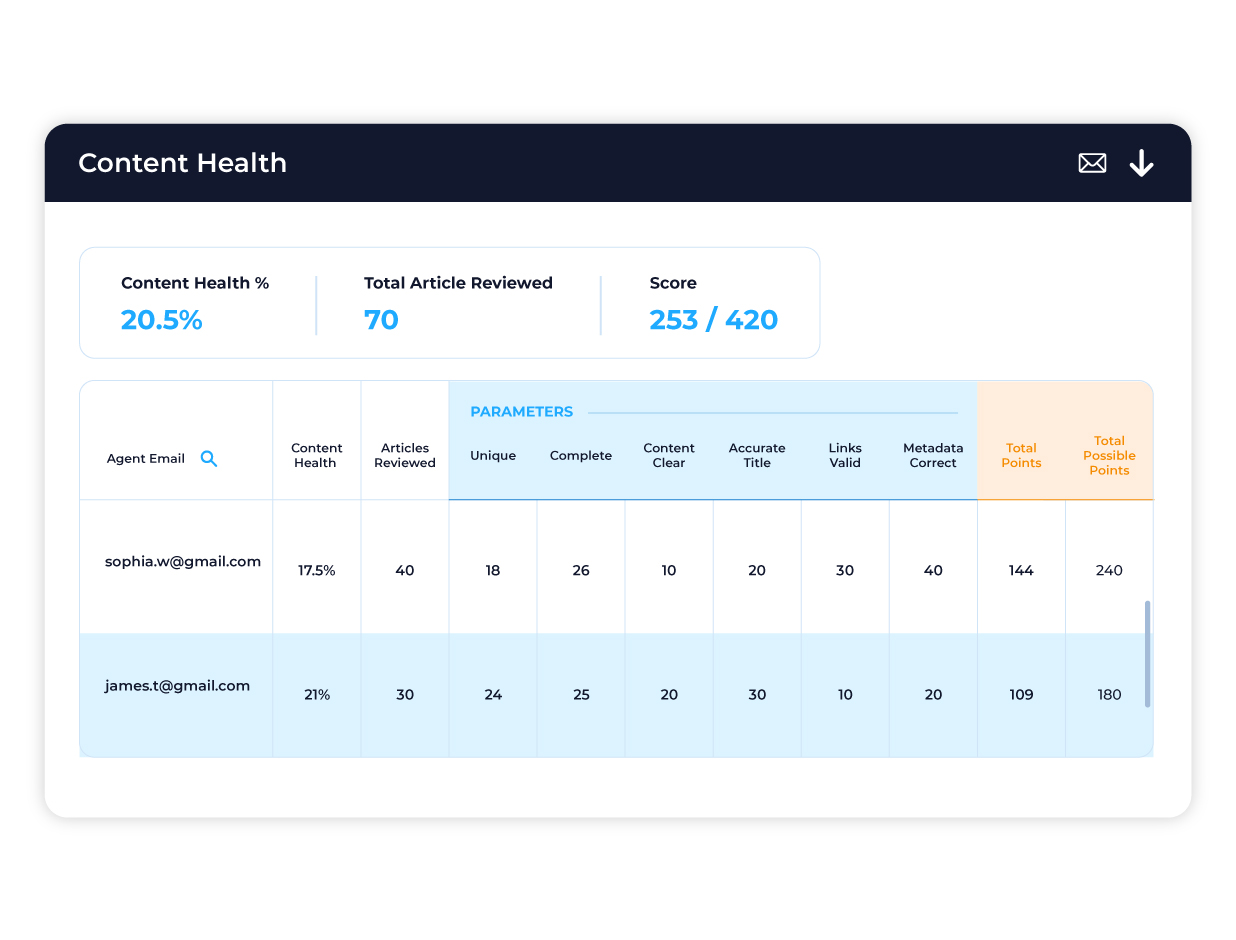Click the Content Clear column header
This screenshot has height=940, width=1236.
pos(668,456)
